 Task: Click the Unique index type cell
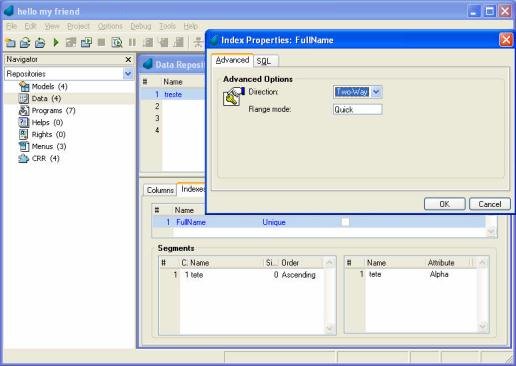tap(274, 222)
